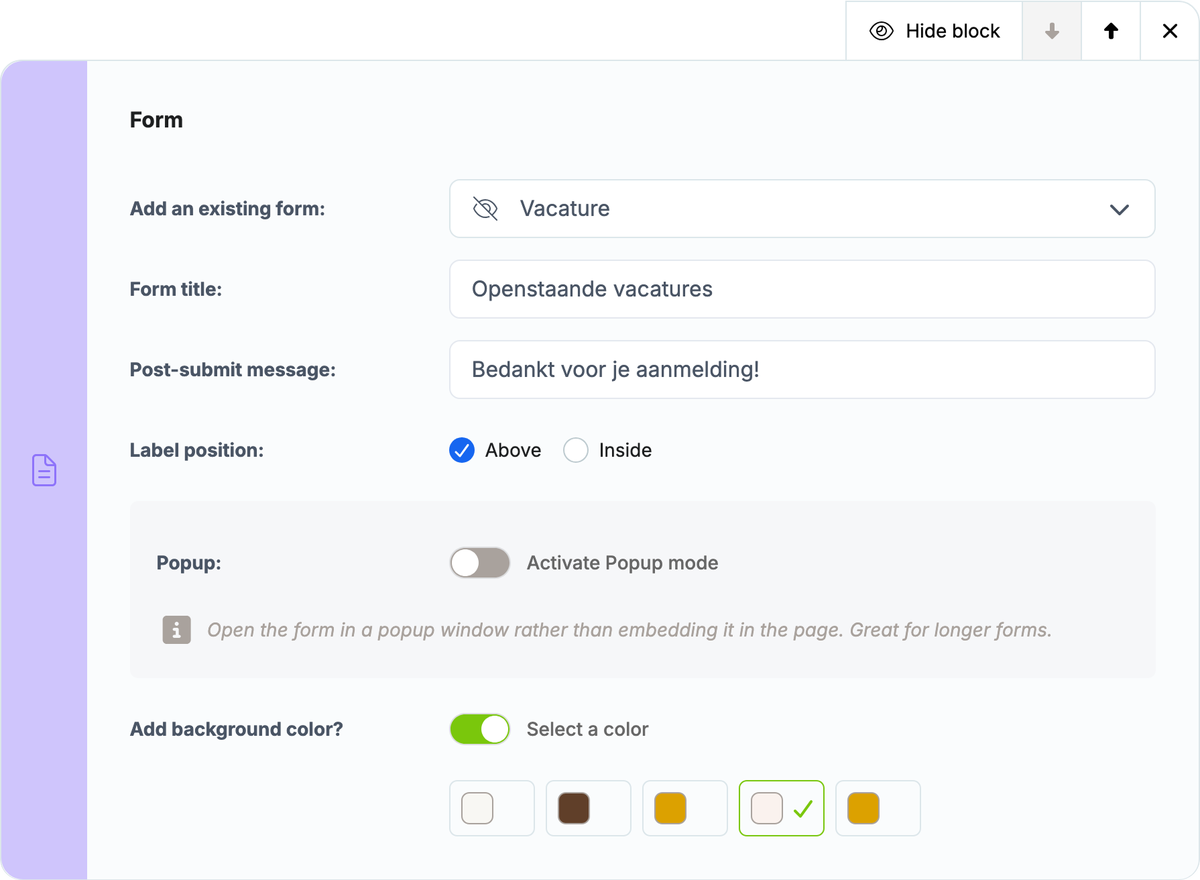Viewport: 1200px width, 880px height.
Task: Click the Hide block button
Action: click(934, 31)
